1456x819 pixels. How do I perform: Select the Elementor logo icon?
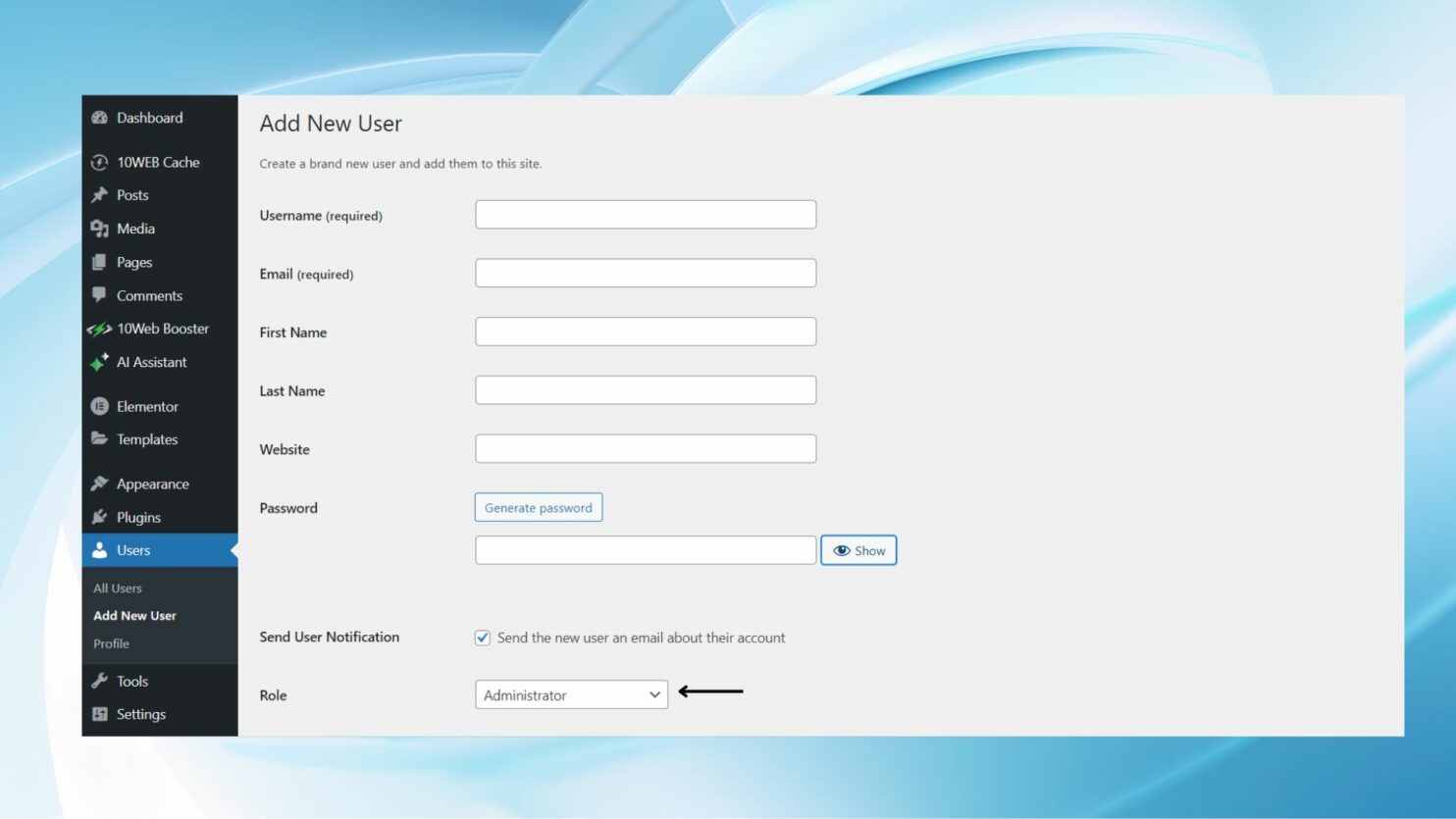[x=99, y=406]
